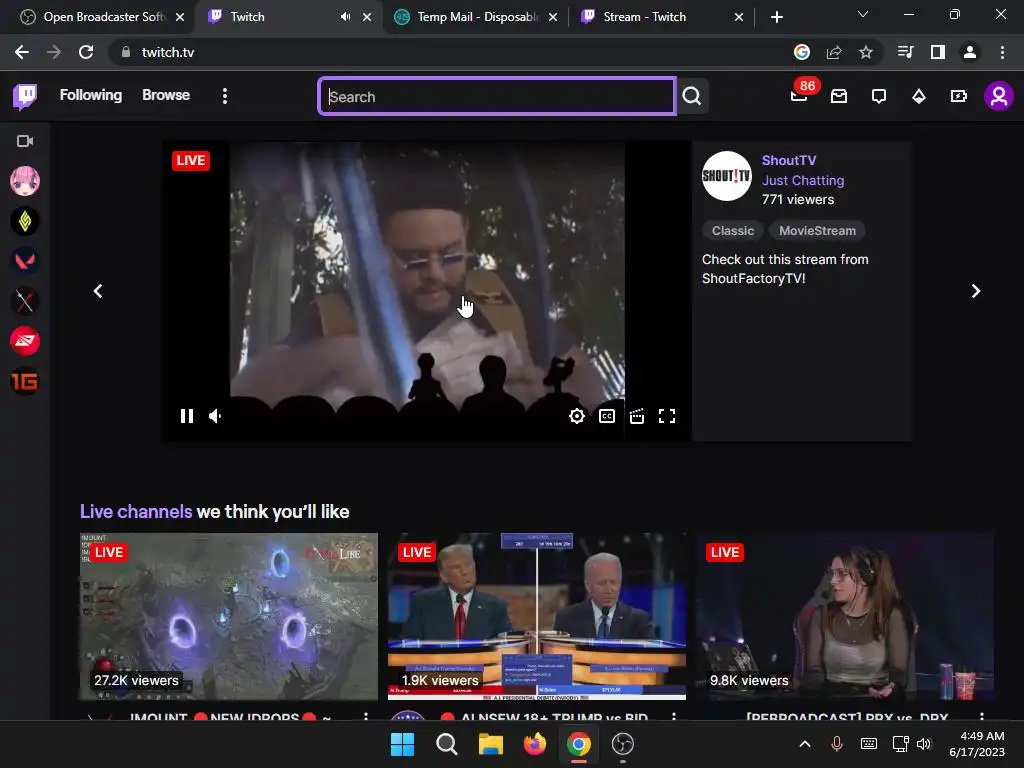Show next featured stream in carousel

[976, 291]
